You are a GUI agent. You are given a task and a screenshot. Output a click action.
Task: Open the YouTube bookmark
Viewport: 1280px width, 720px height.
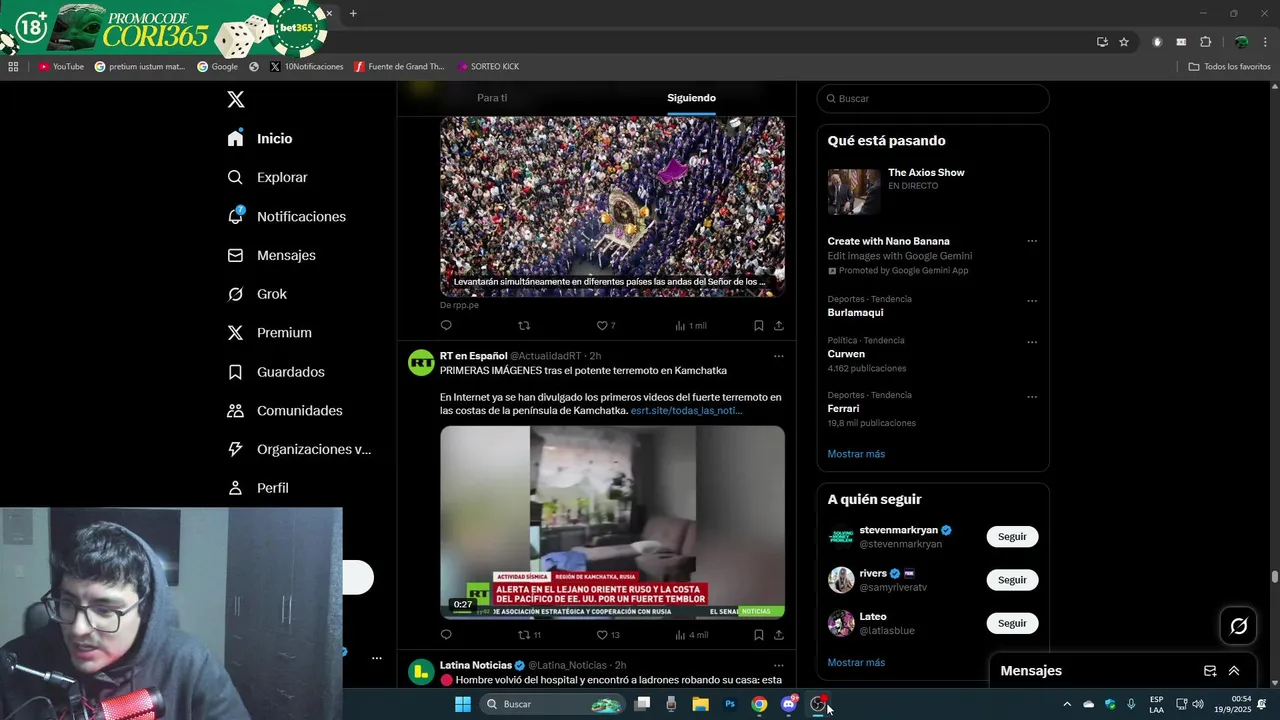click(61, 67)
